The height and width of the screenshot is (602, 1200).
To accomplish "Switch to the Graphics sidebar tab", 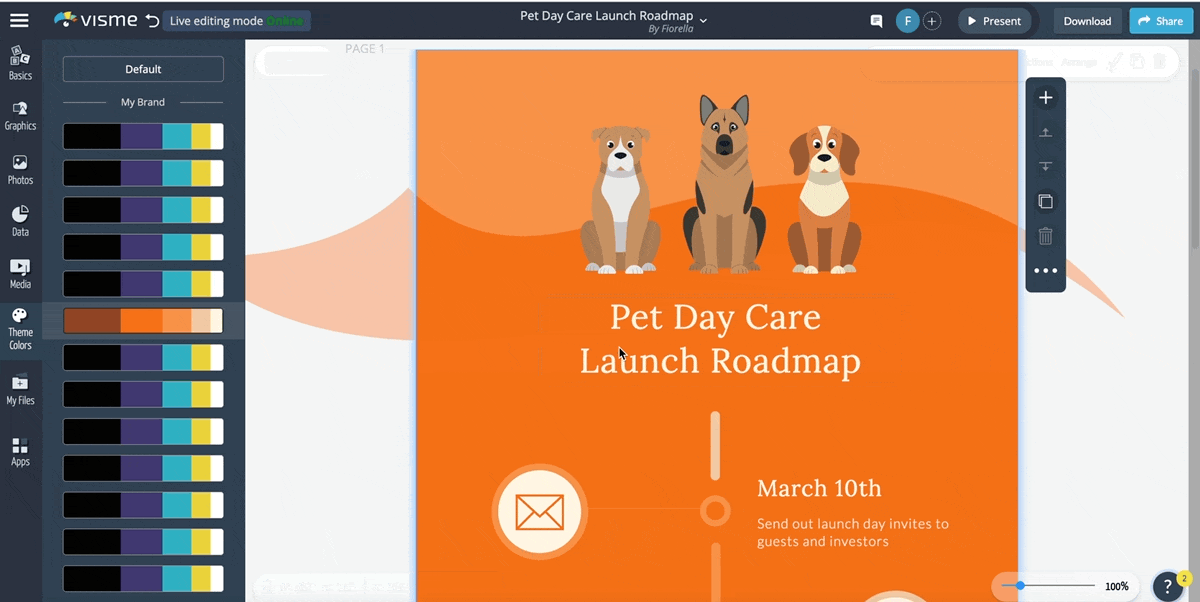I will [x=20, y=115].
